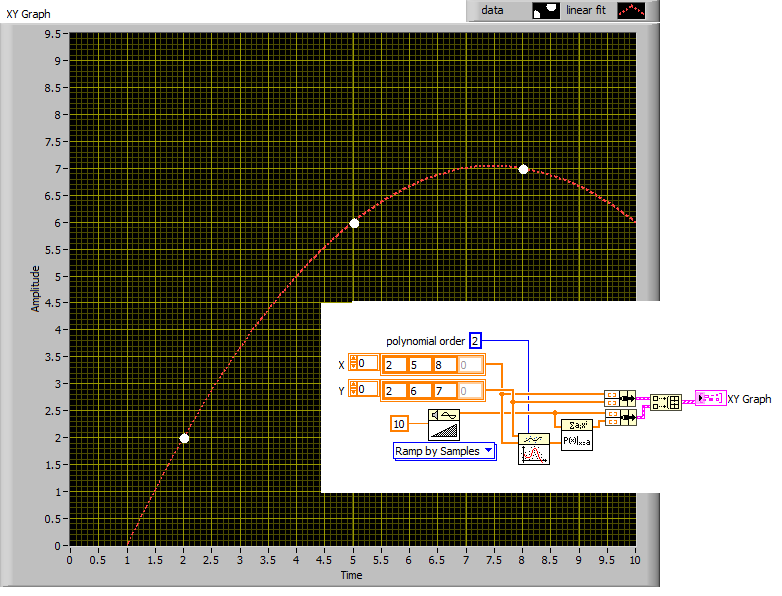This screenshot has width=782, height=596.
Task: Click the Y array index value field
Action: tap(368, 389)
